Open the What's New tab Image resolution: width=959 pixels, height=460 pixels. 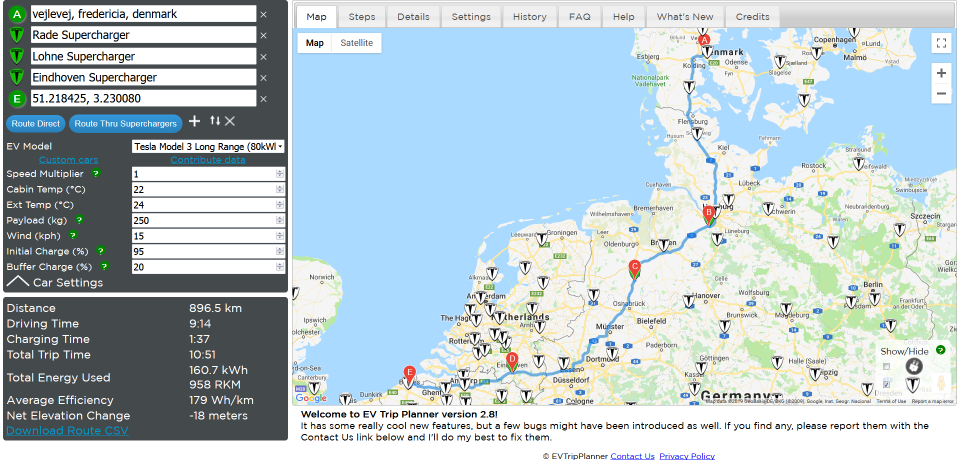click(686, 17)
